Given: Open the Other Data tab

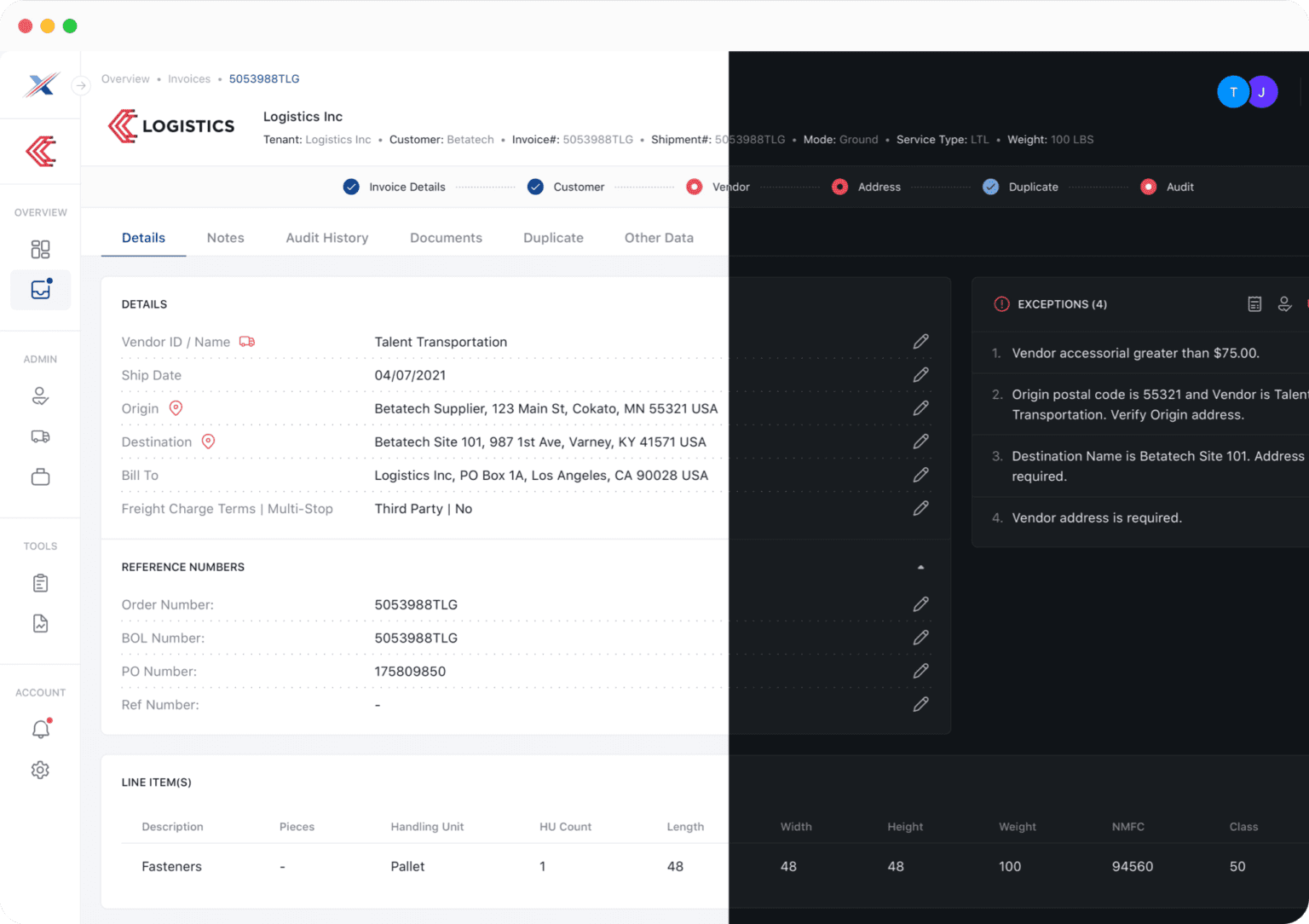Looking at the screenshot, I should [659, 237].
